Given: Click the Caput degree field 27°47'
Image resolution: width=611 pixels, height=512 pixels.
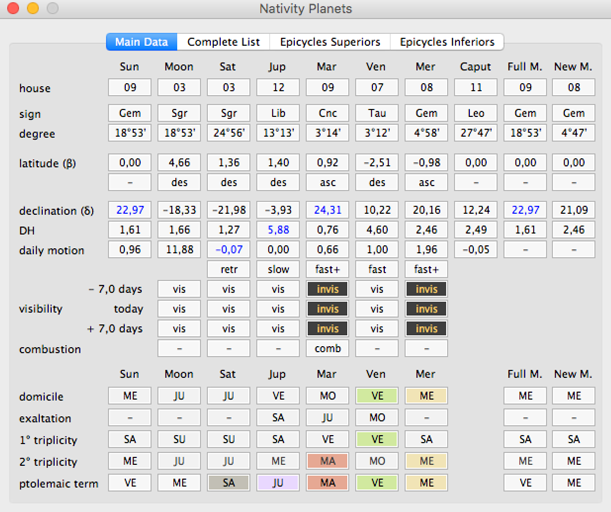Looking at the screenshot, I should click(x=475, y=134).
